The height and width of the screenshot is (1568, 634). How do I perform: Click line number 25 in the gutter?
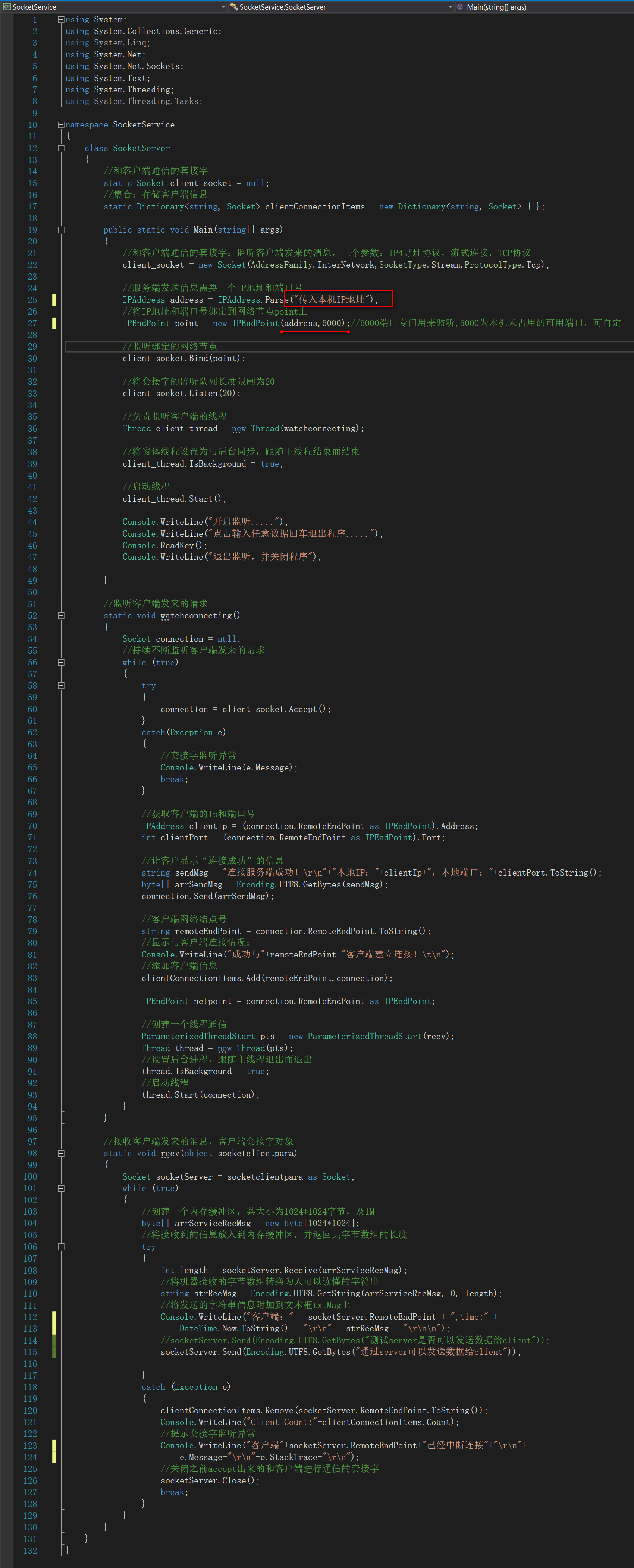(32, 300)
